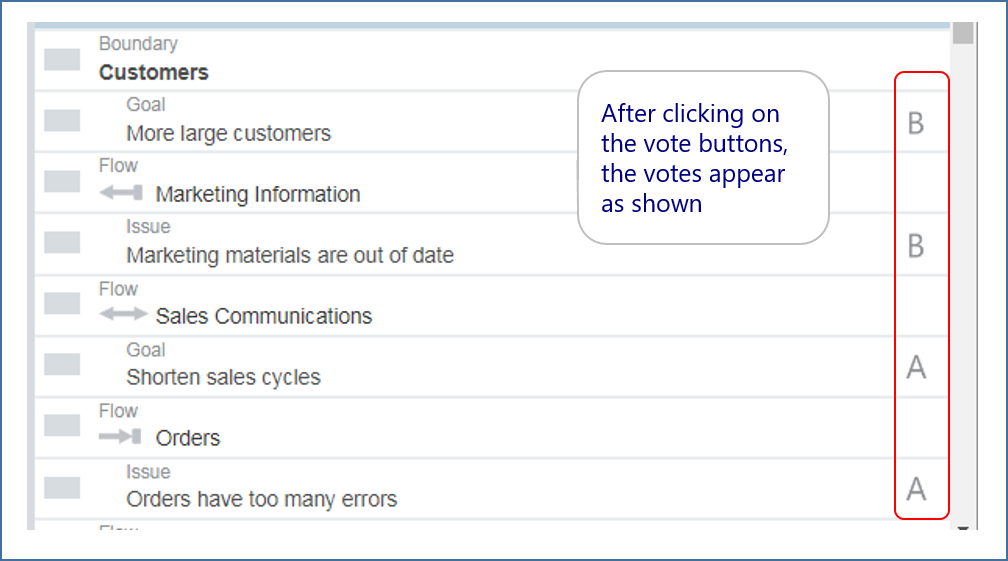Click gray box beside More large customers
The height and width of the screenshot is (561, 1008).
[62, 120]
